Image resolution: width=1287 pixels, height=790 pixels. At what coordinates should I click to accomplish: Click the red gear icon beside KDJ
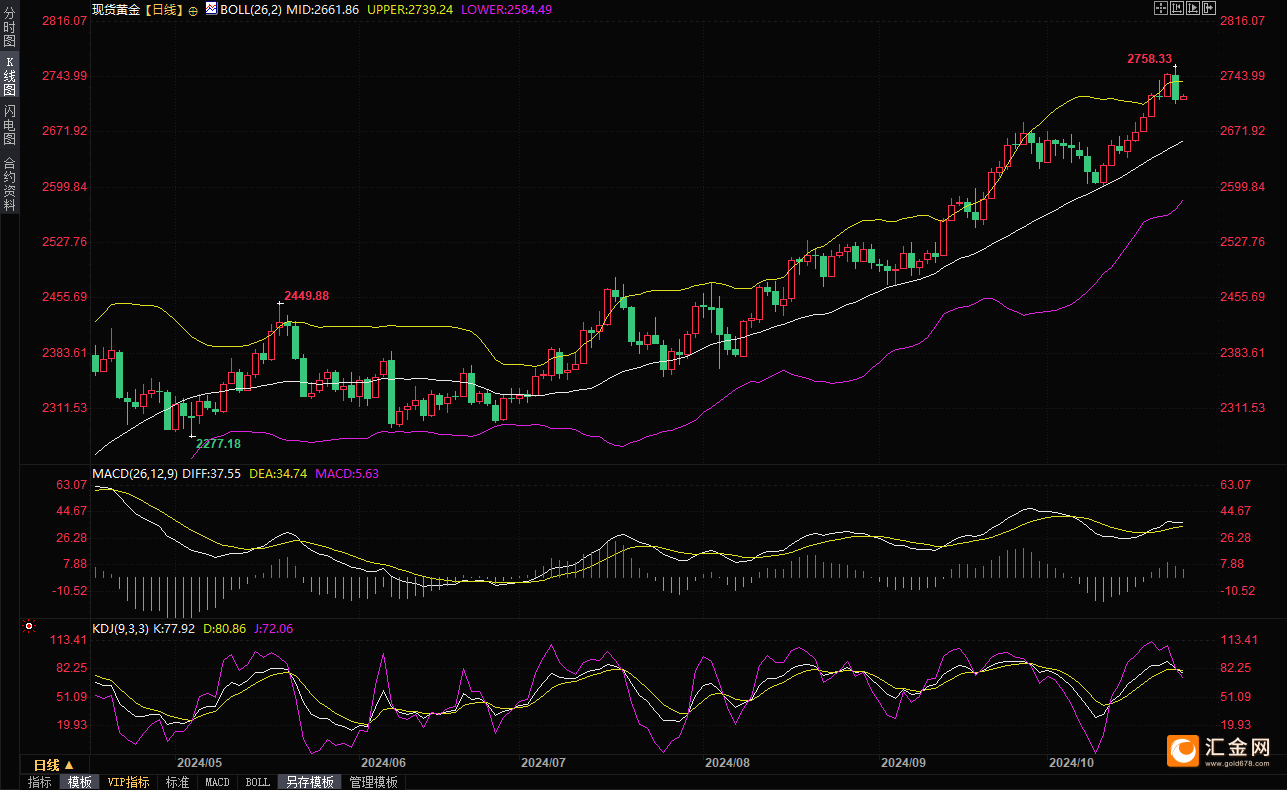coord(28,627)
